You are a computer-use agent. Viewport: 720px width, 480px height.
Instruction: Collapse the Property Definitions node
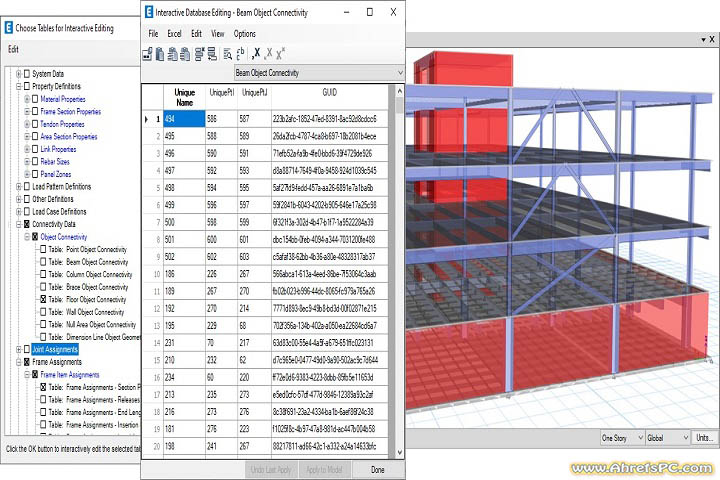pyautogui.click(x=19, y=86)
